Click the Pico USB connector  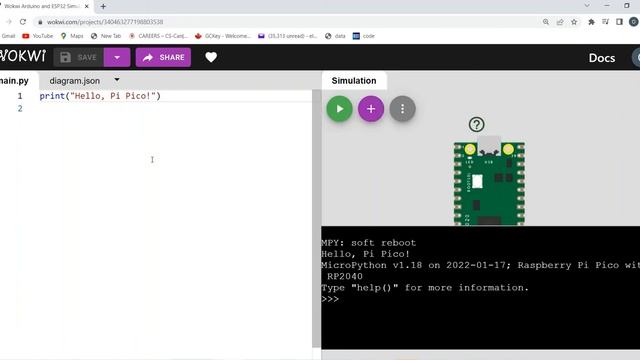pos(489,146)
